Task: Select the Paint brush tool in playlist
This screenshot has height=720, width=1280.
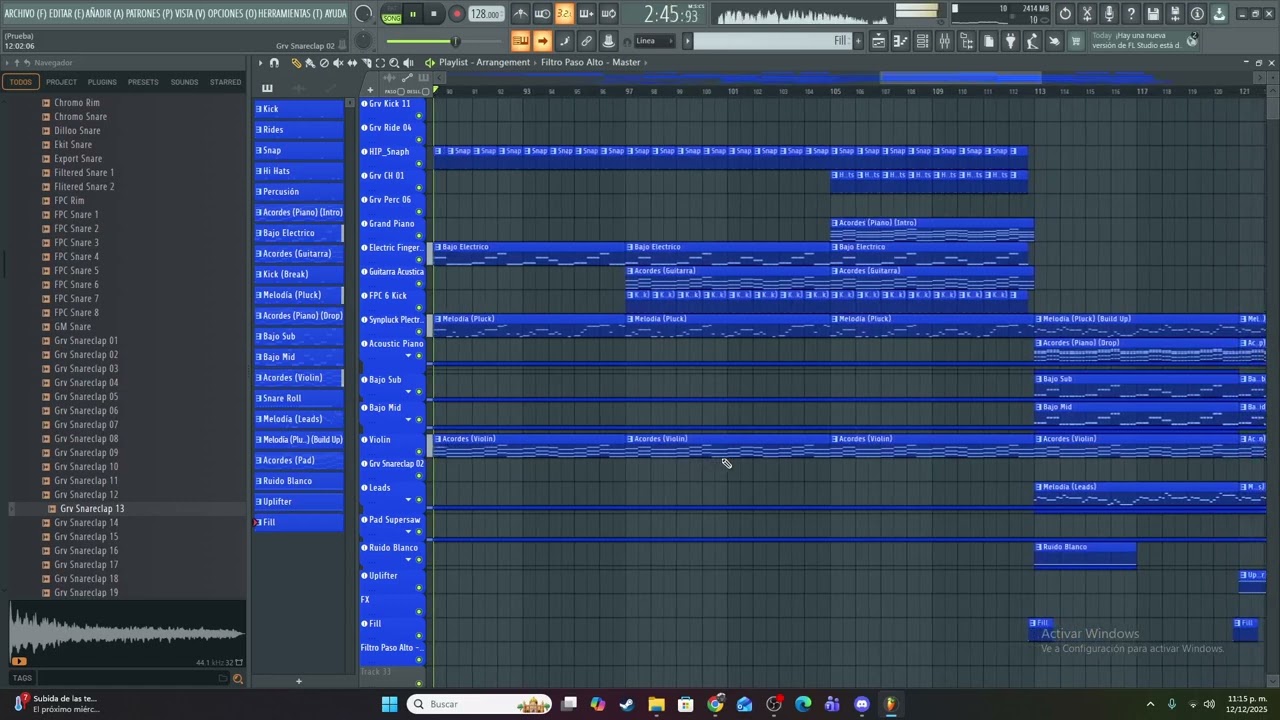Action: click(310, 63)
